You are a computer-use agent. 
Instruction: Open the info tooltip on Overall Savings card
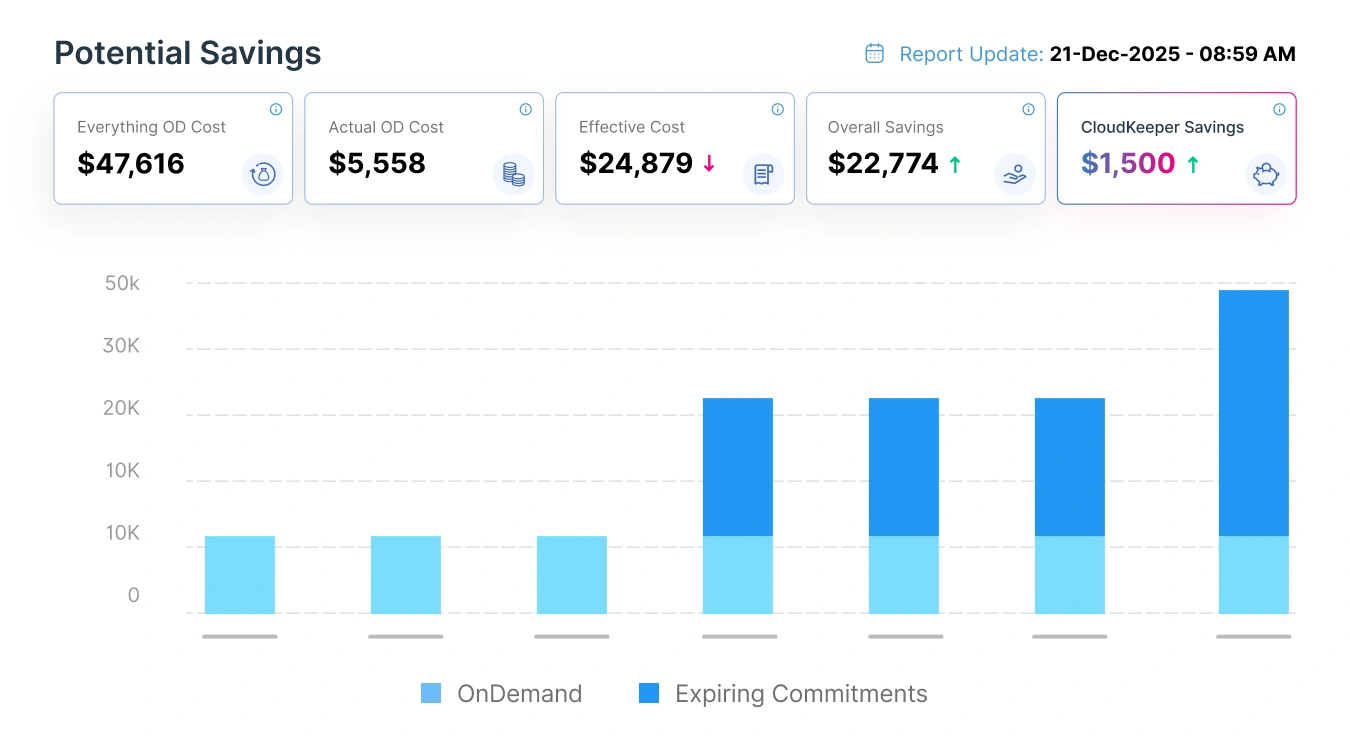coord(1029,110)
